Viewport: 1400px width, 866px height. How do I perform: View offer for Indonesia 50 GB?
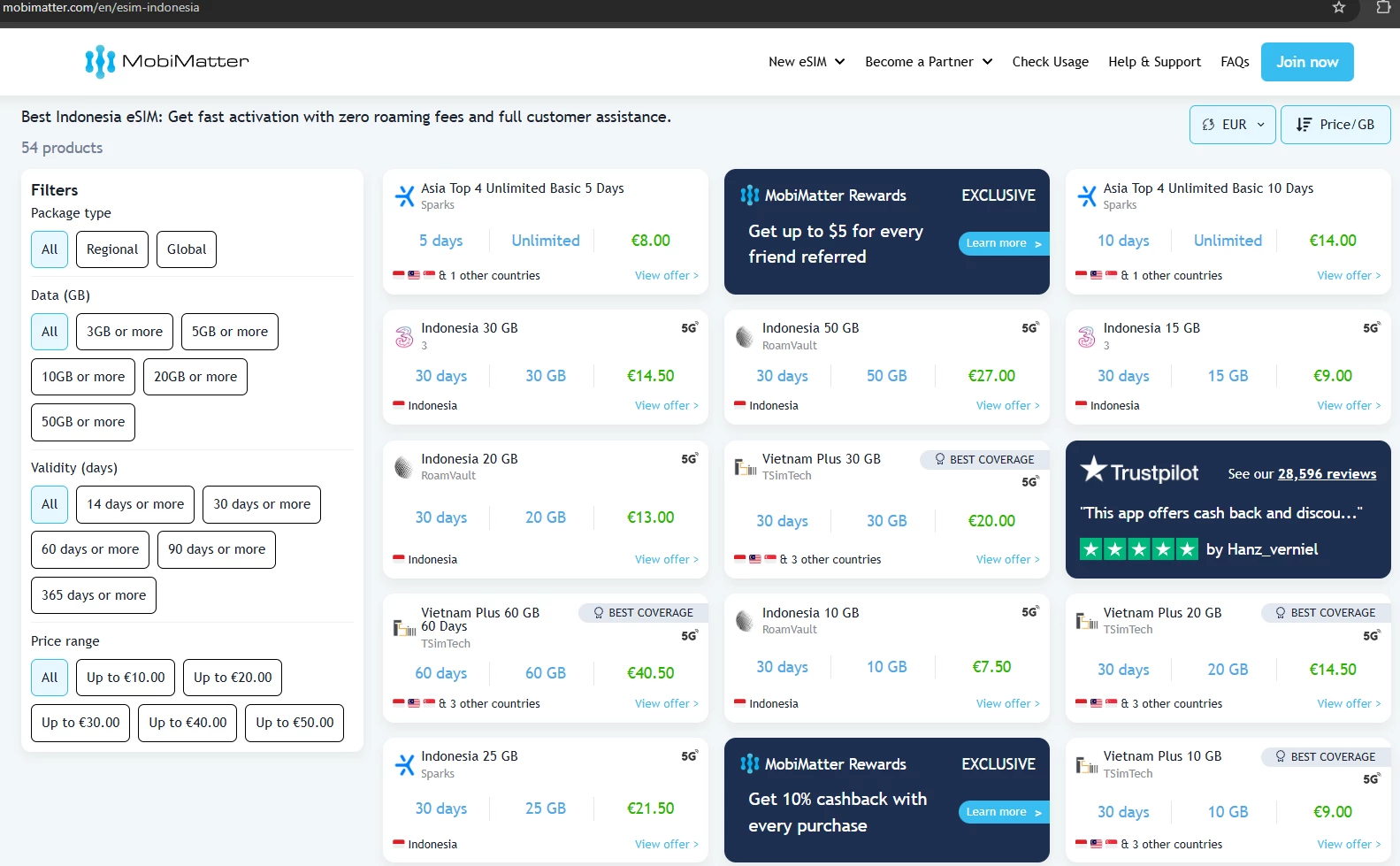pyautogui.click(x=1008, y=406)
